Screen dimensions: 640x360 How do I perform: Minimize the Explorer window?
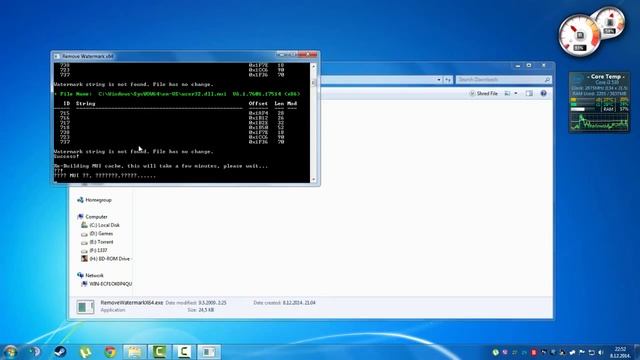tap(518, 65)
